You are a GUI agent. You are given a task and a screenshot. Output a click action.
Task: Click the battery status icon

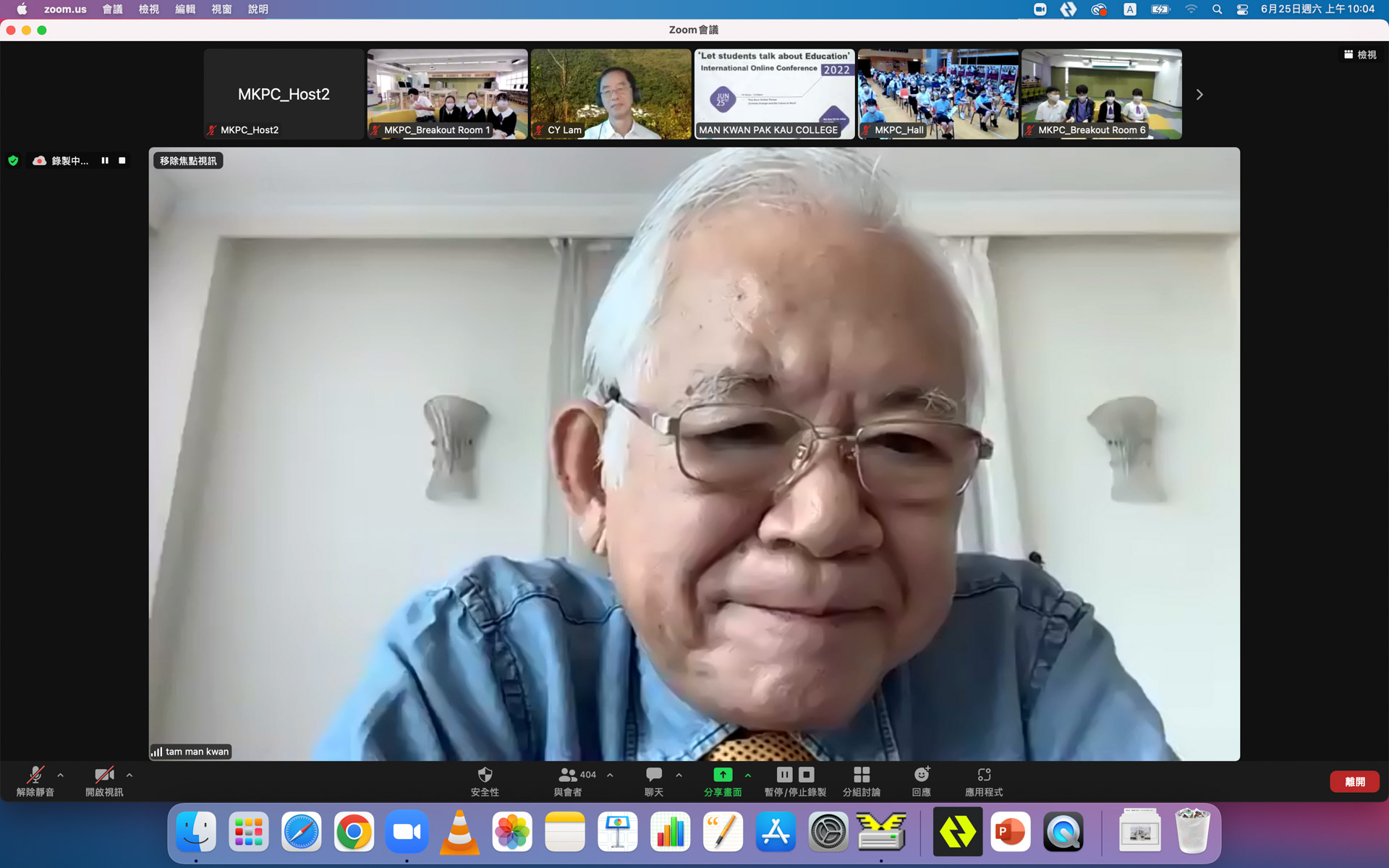click(1160, 9)
